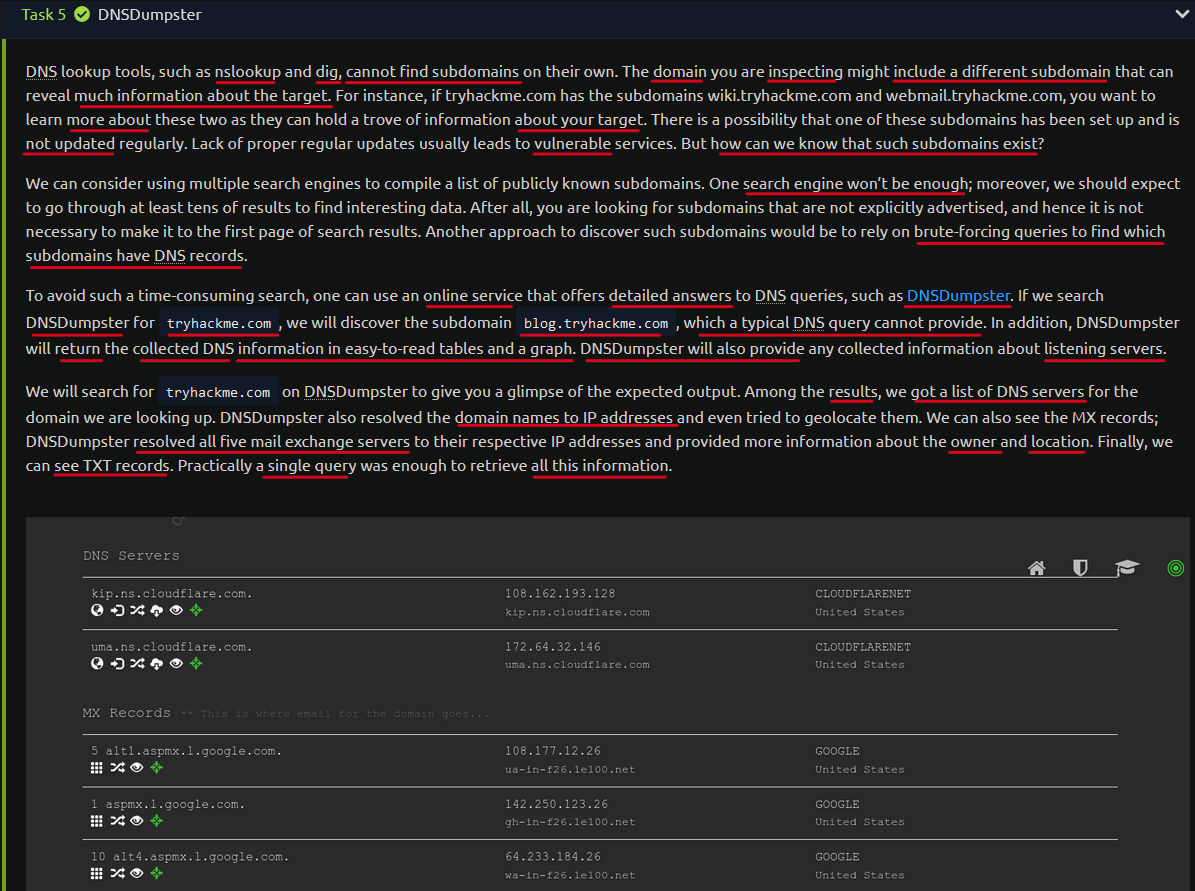Viewport: 1195px width, 891px height.
Task: Click the shuffle icon under uma.ns.cloudflare.com
Action: coord(136,663)
